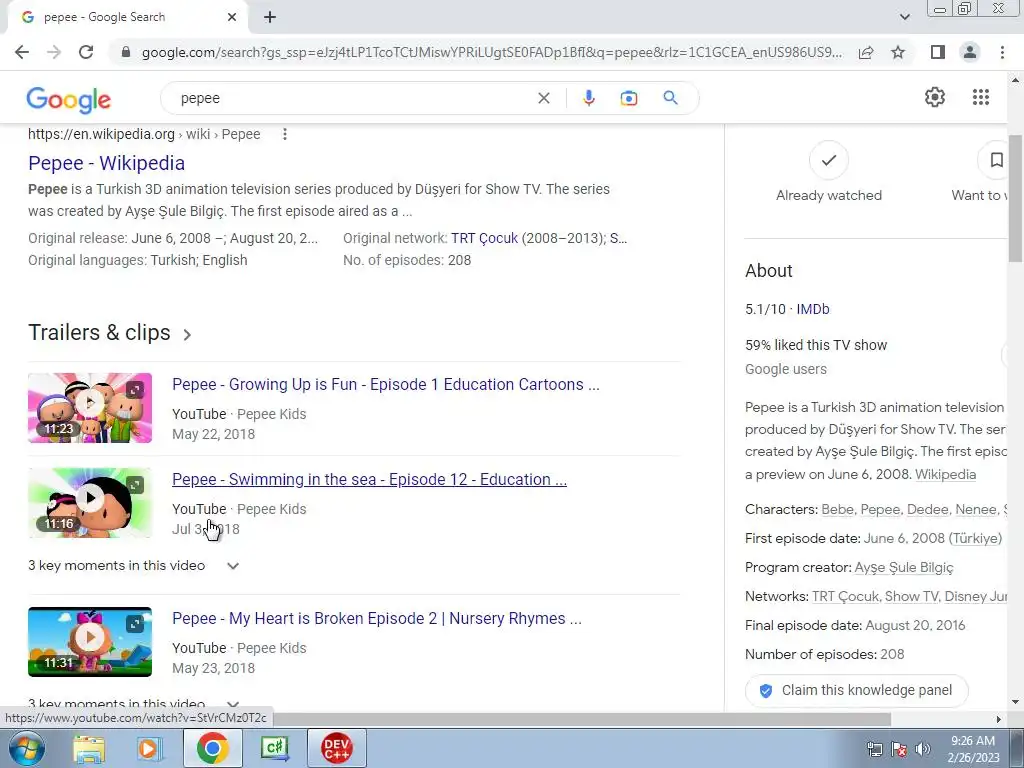Open Dev-C++ from the taskbar
The height and width of the screenshot is (768, 1024).
(x=336, y=748)
